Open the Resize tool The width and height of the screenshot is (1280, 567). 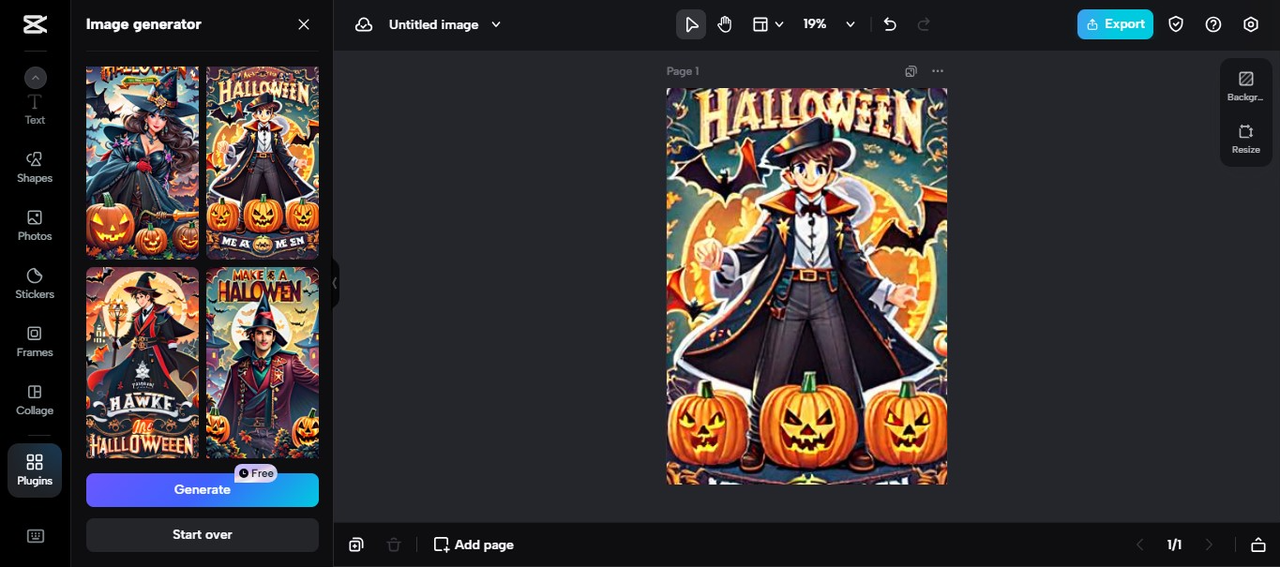1246,139
